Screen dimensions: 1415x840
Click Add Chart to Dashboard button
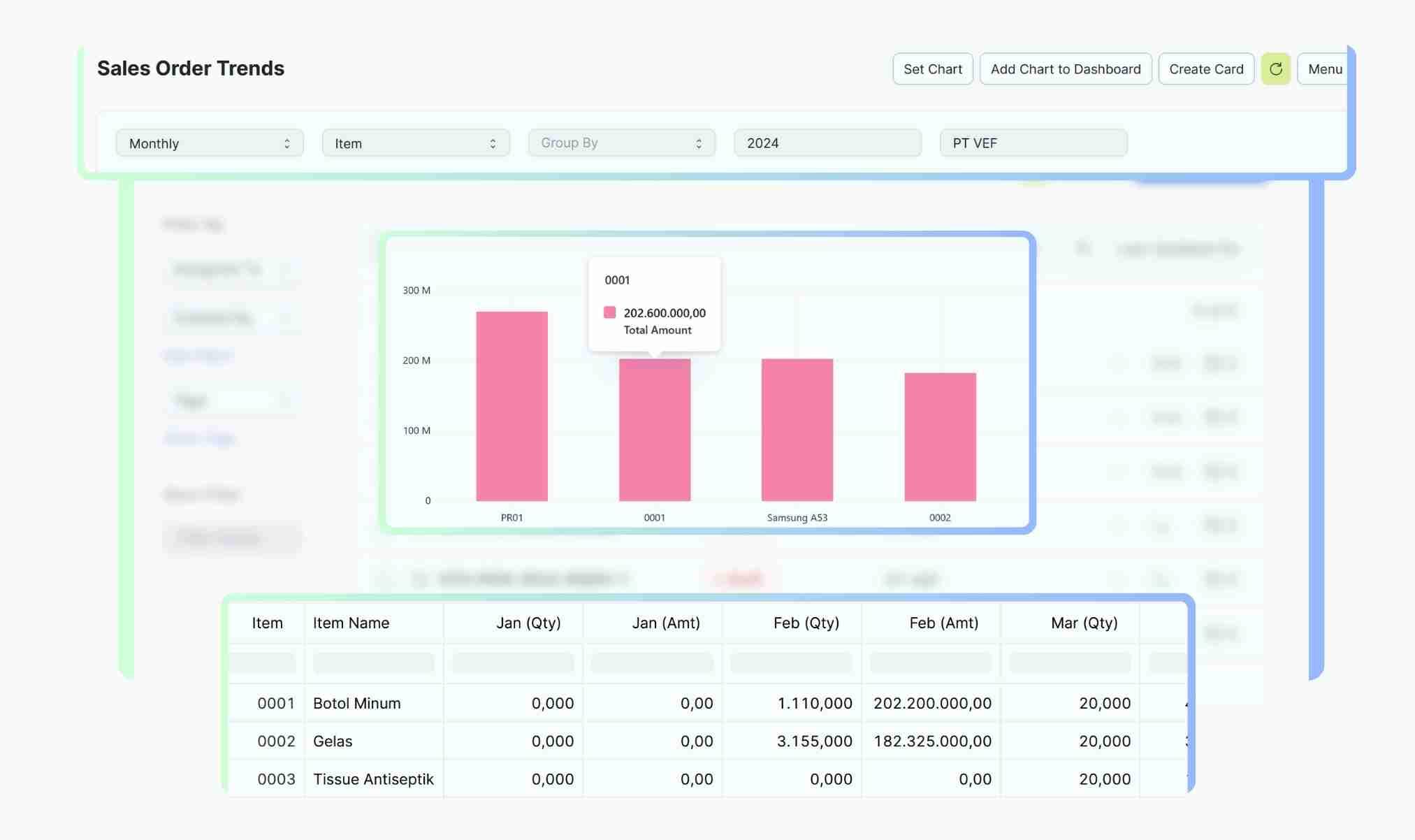pos(1065,69)
